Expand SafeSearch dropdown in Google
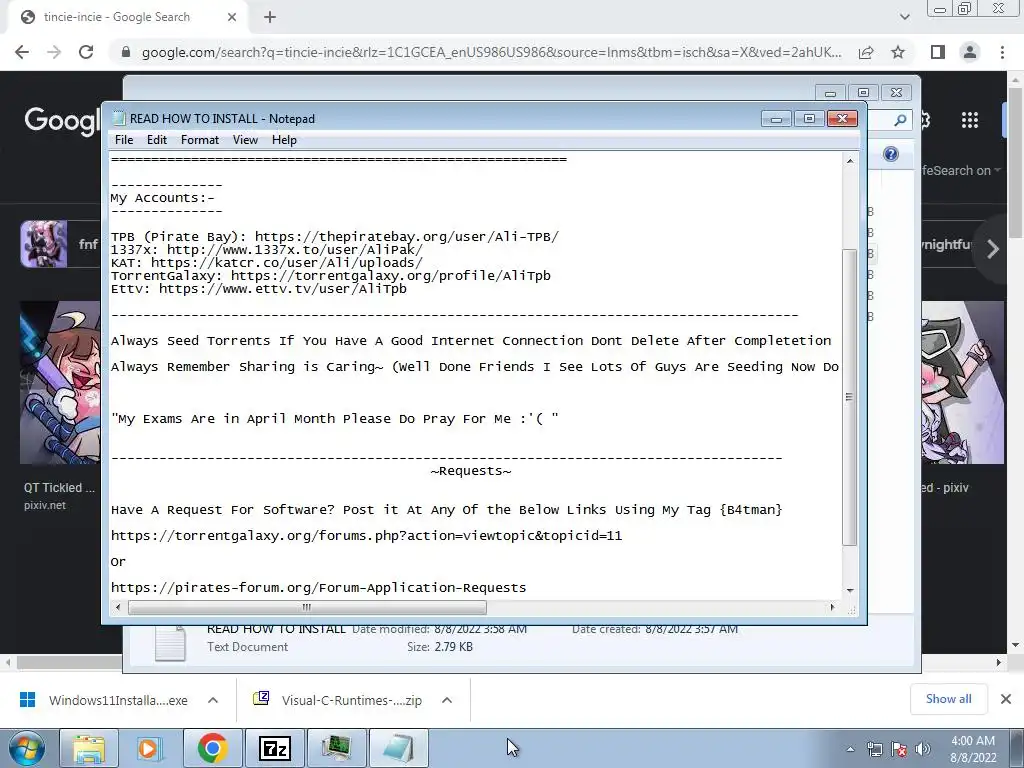Viewport: 1024px width, 768px height. pyautogui.click(x=961, y=170)
